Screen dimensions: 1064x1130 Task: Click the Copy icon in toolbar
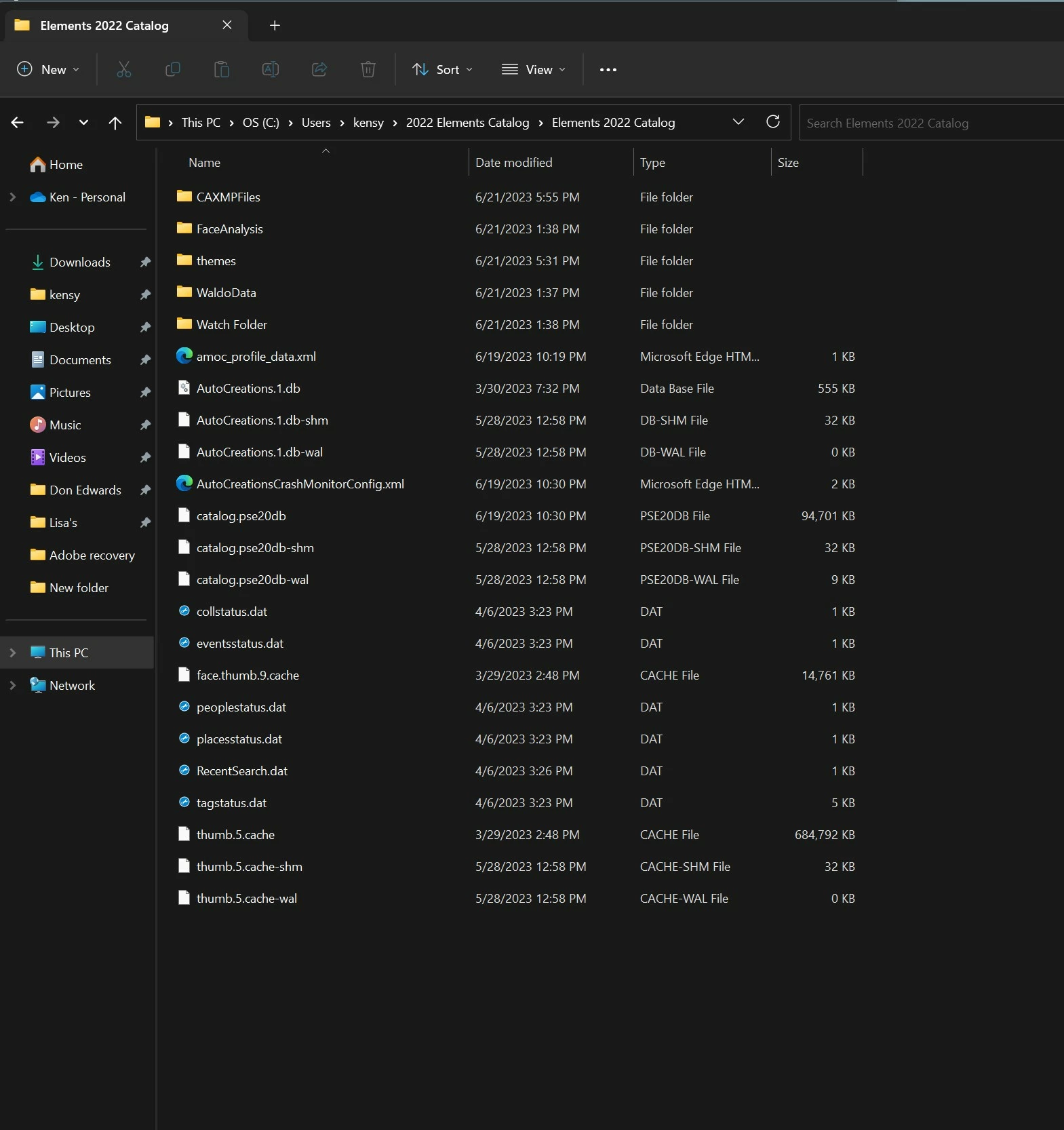173,69
